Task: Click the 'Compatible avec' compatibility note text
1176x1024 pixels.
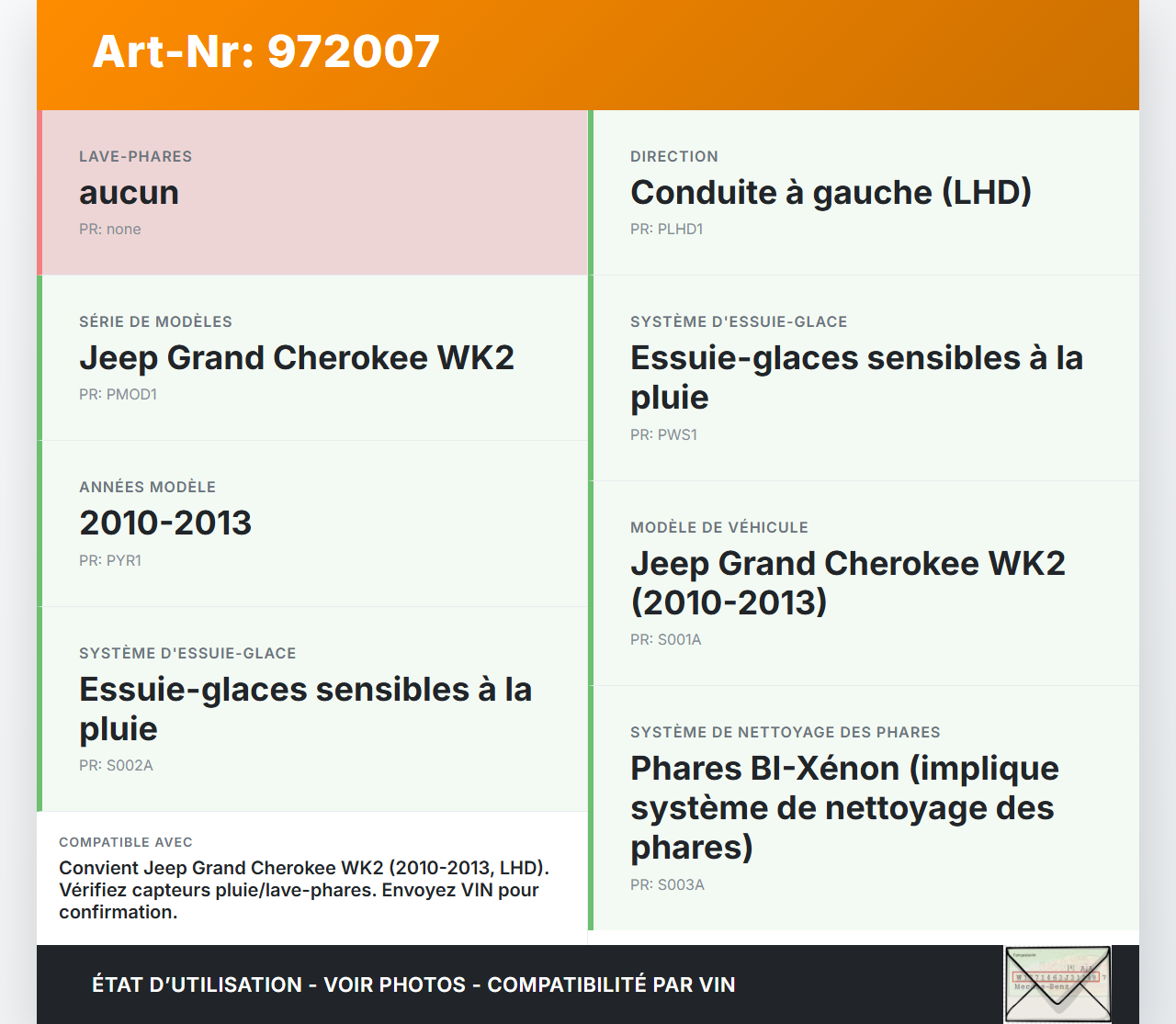Action: tap(303, 890)
